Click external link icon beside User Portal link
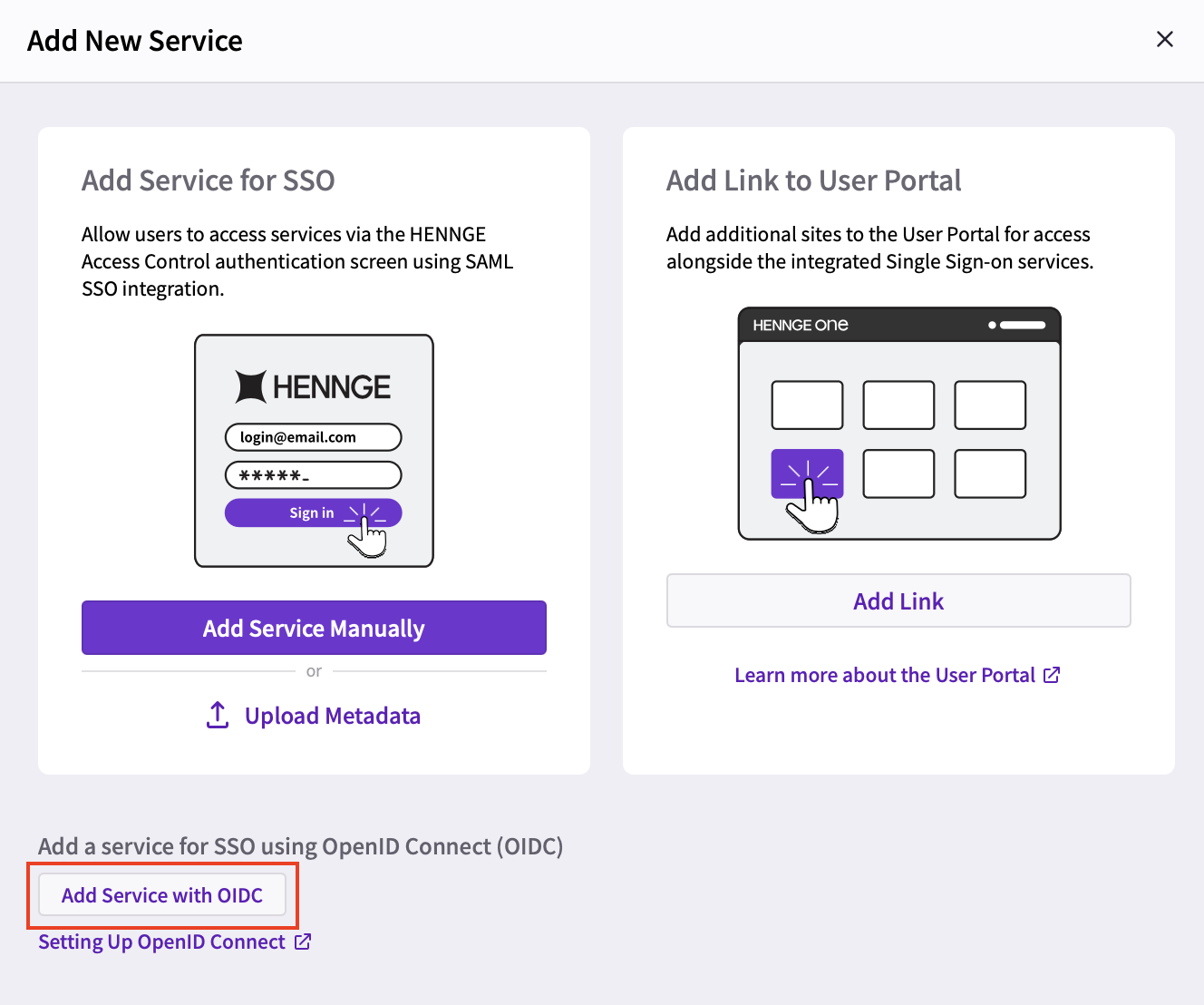Image resolution: width=1204 pixels, height=1005 pixels. 1052,675
